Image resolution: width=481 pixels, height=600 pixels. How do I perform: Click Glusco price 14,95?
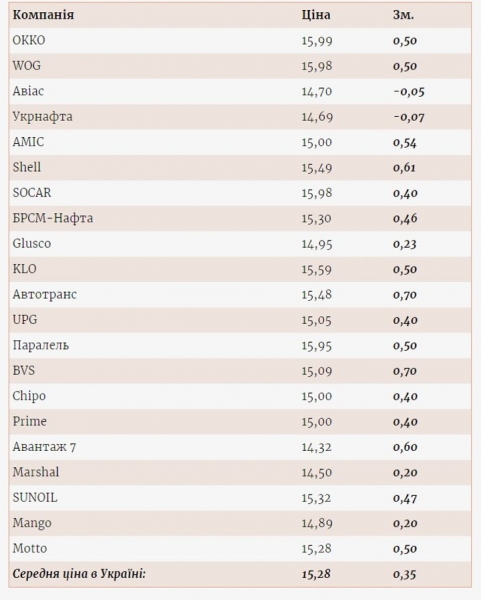(x=316, y=244)
